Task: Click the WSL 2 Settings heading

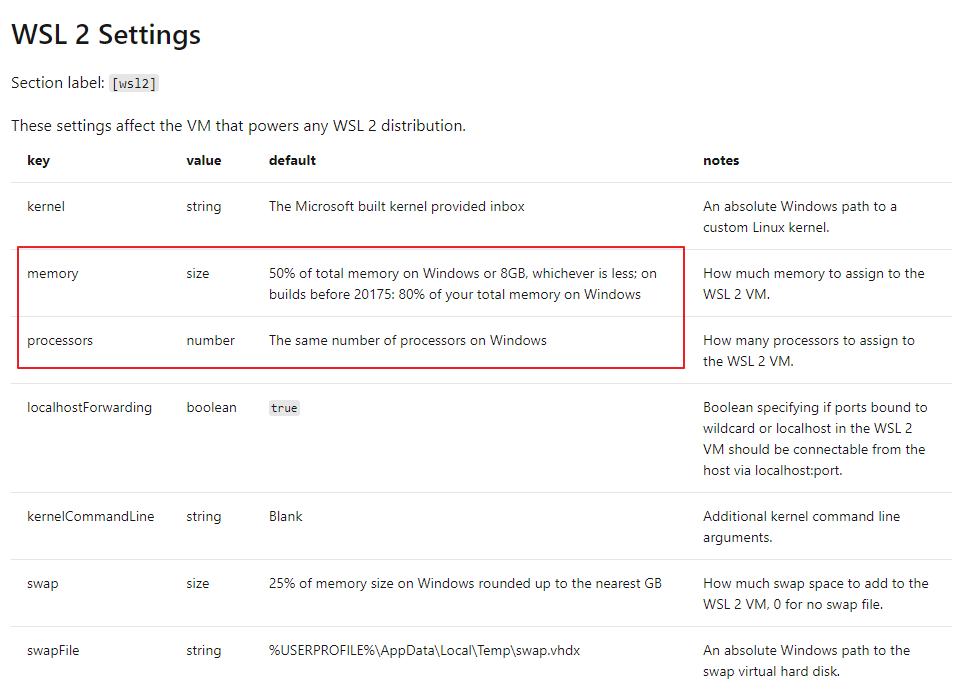Action: coord(106,35)
